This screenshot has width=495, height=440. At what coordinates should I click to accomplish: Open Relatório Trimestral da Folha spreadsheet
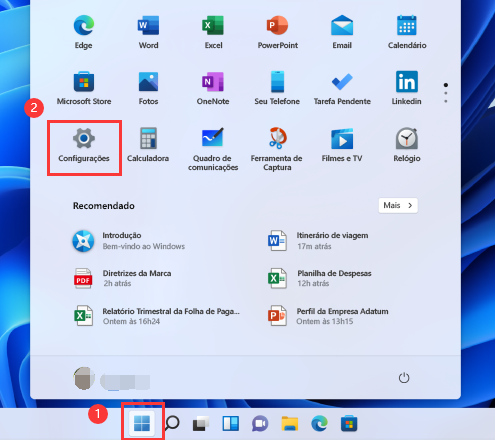pos(156,316)
